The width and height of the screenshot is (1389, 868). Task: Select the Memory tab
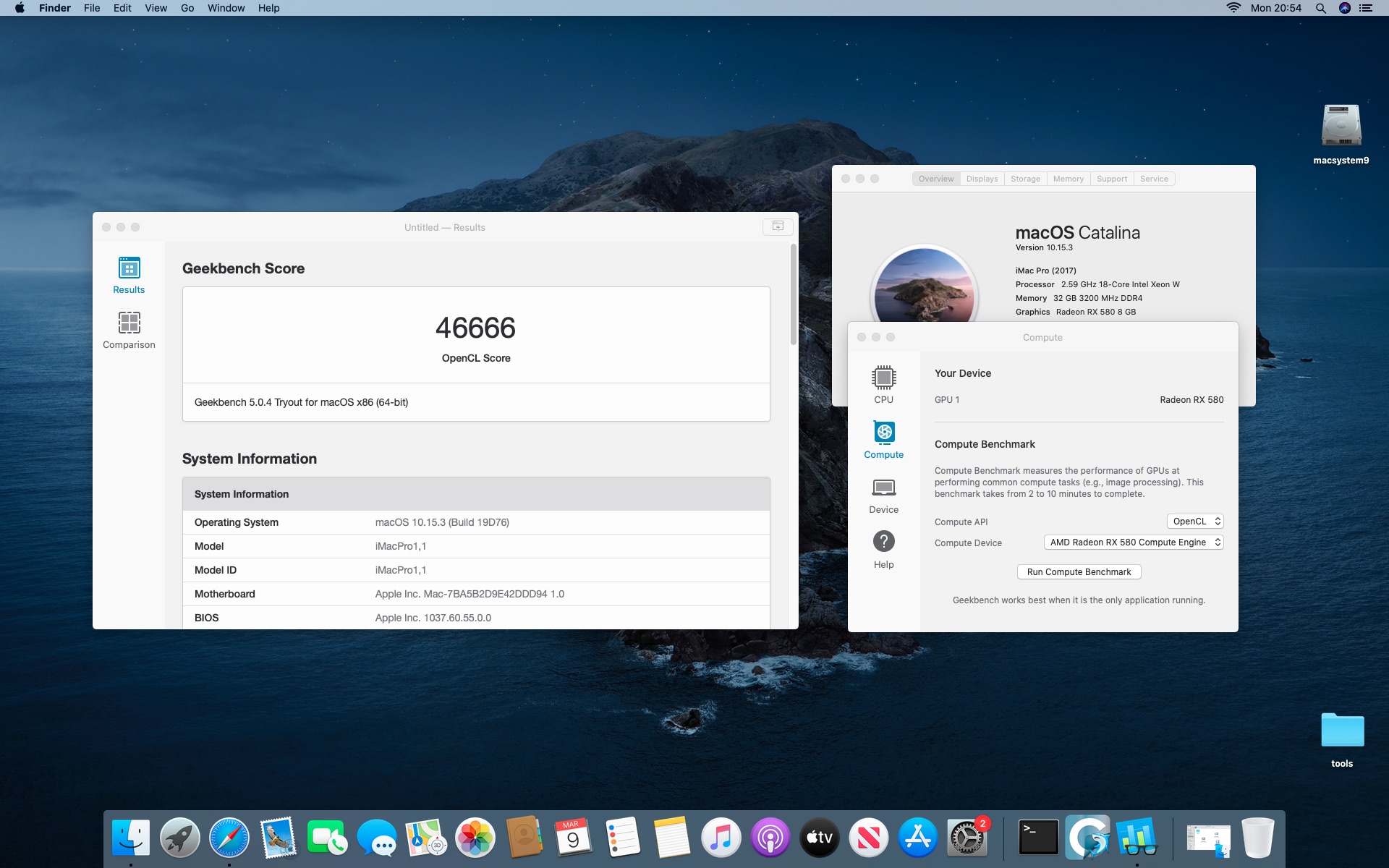1068,179
